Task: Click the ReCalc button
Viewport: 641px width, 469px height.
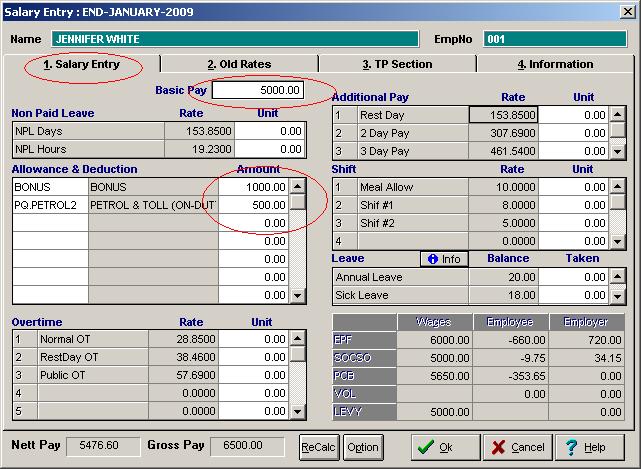Action: click(x=319, y=447)
